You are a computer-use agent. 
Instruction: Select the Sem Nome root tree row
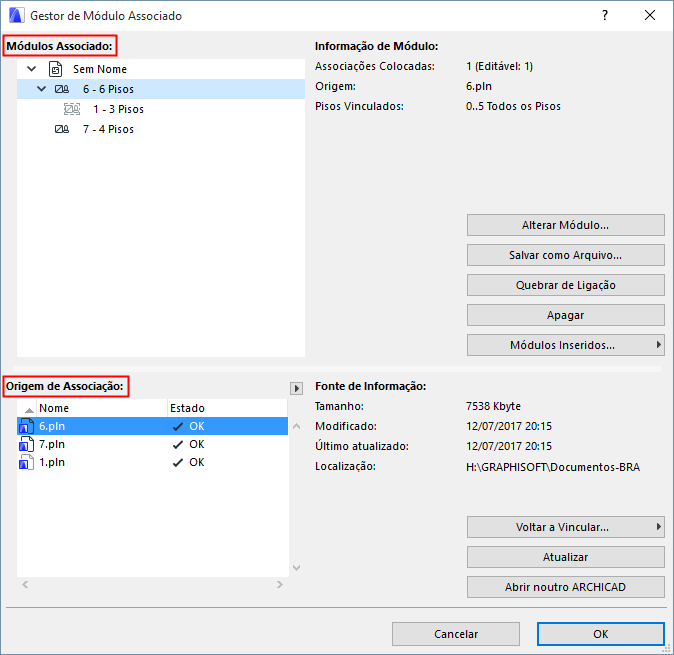pyautogui.click(x=161, y=69)
